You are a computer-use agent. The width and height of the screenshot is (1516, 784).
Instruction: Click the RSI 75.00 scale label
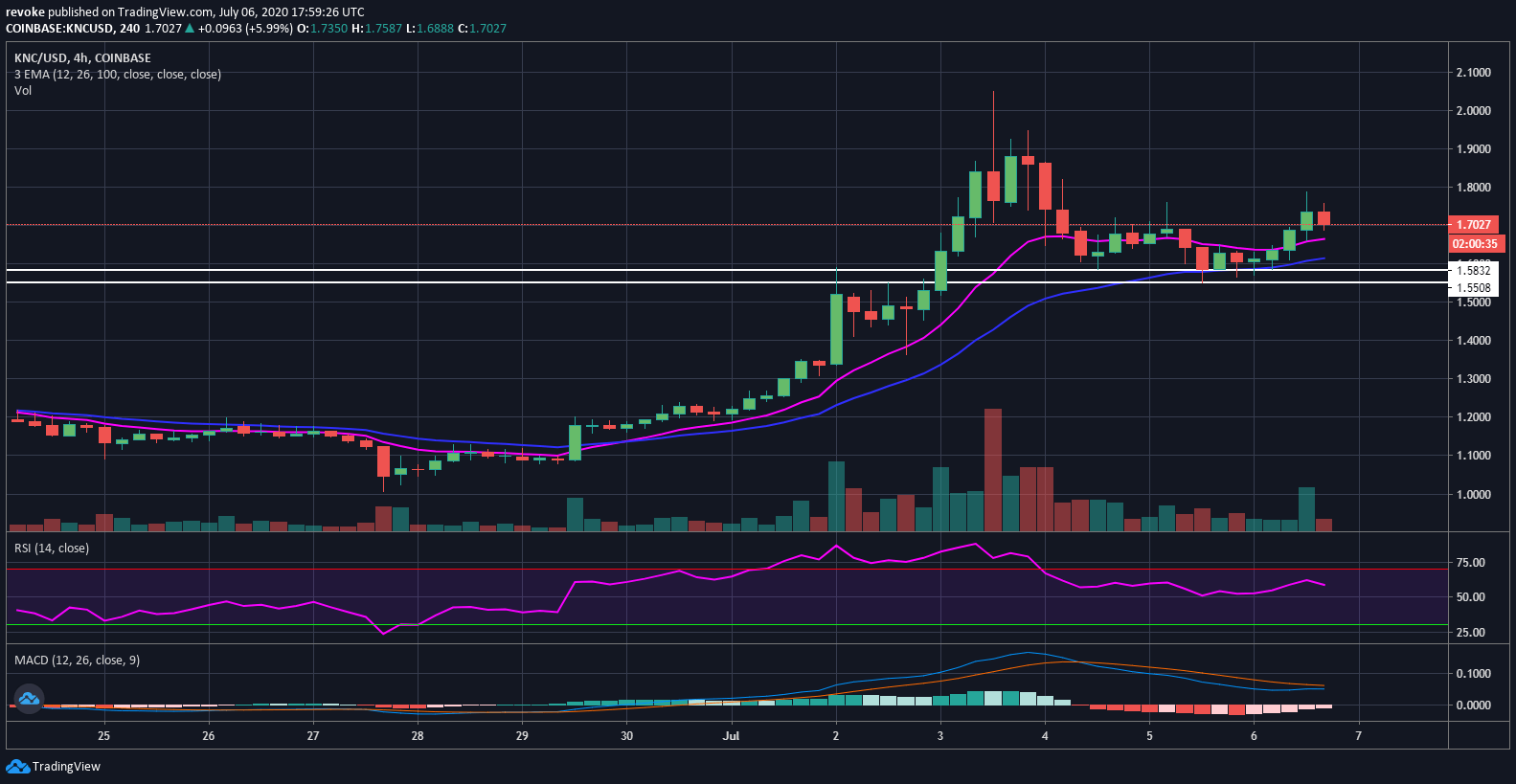point(1471,563)
